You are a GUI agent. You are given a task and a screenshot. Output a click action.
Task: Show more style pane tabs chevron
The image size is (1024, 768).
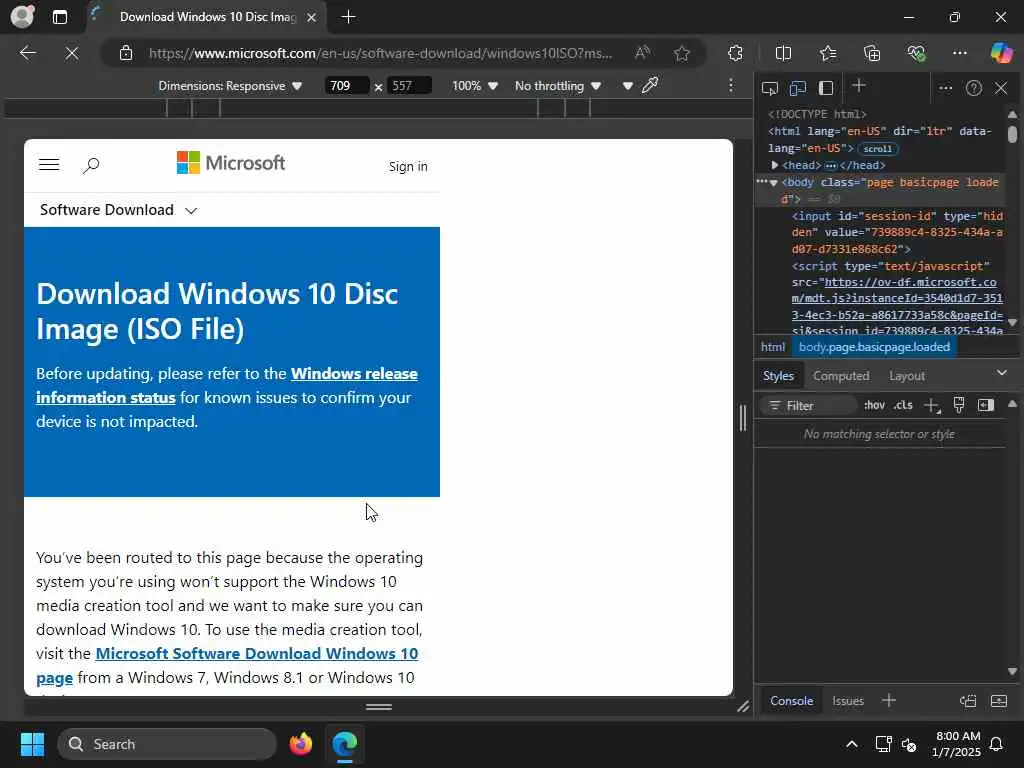(x=1001, y=373)
